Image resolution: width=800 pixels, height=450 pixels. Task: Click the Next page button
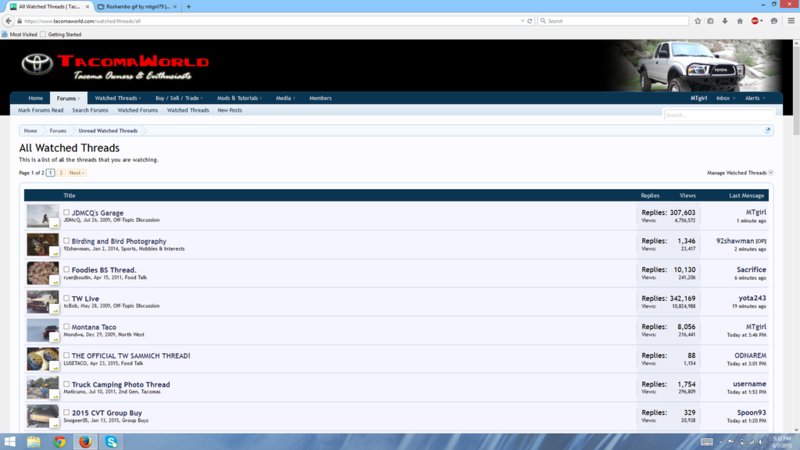[x=77, y=173]
